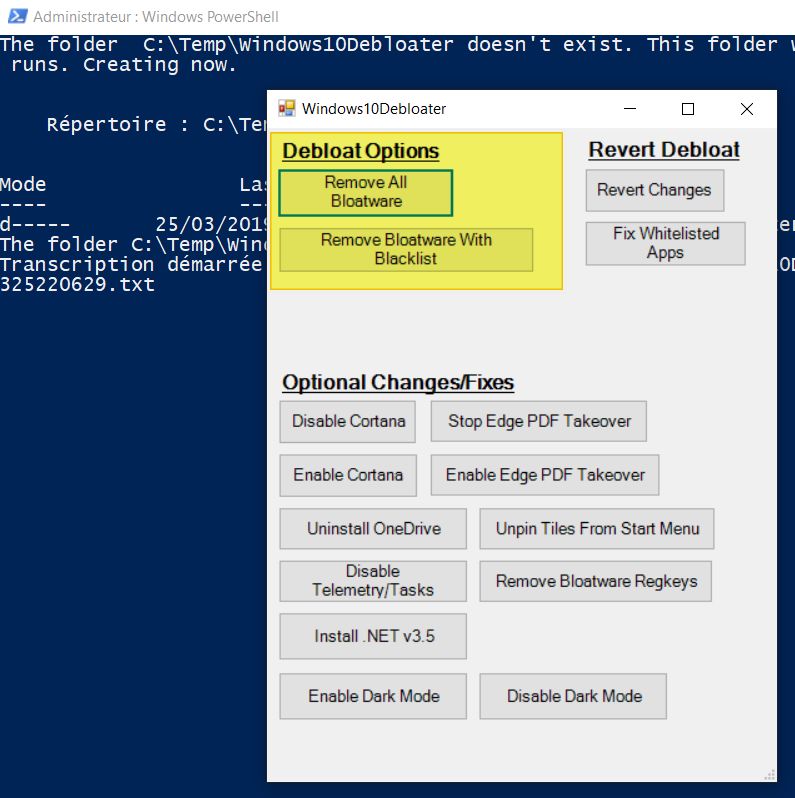Image resolution: width=795 pixels, height=798 pixels.
Task: Minimize the Windows10Debloater window
Action: [x=629, y=109]
